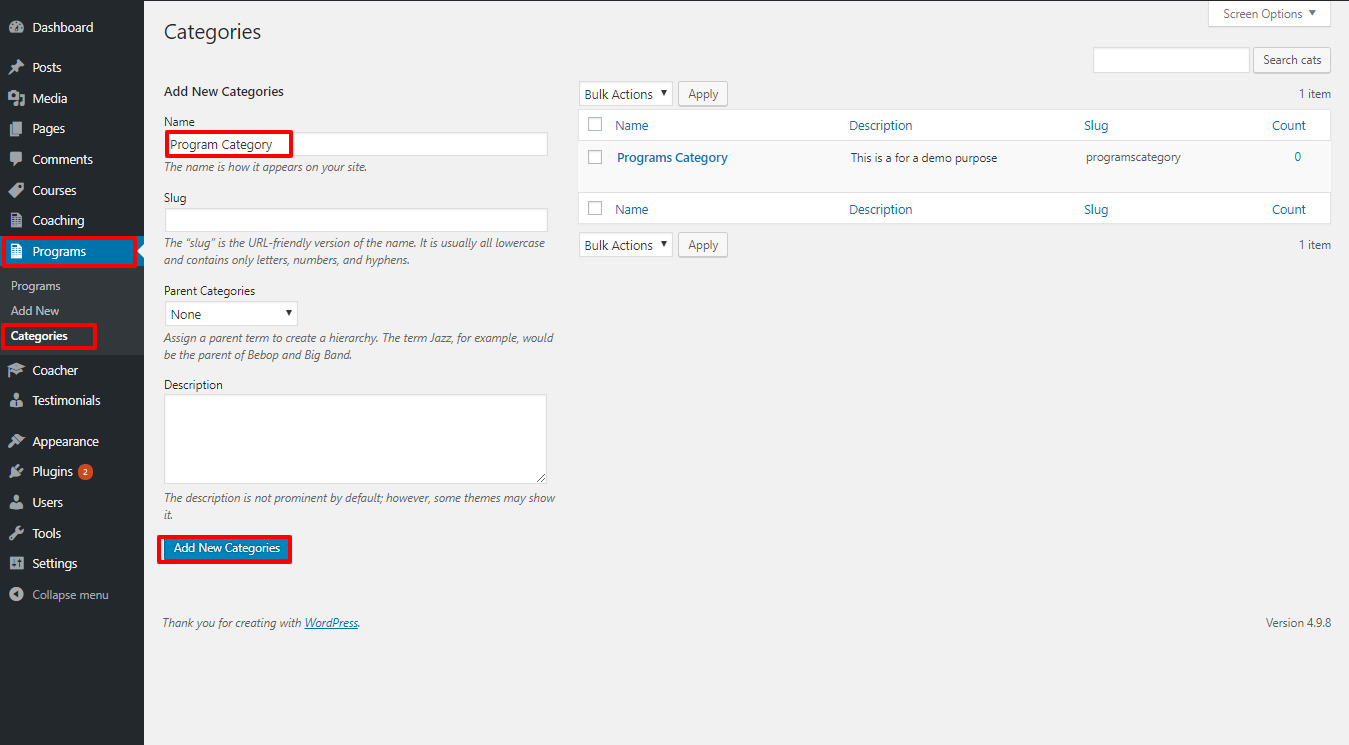Image resolution: width=1349 pixels, height=745 pixels.
Task: Click the Media library icon
Action: coord(16,98)
